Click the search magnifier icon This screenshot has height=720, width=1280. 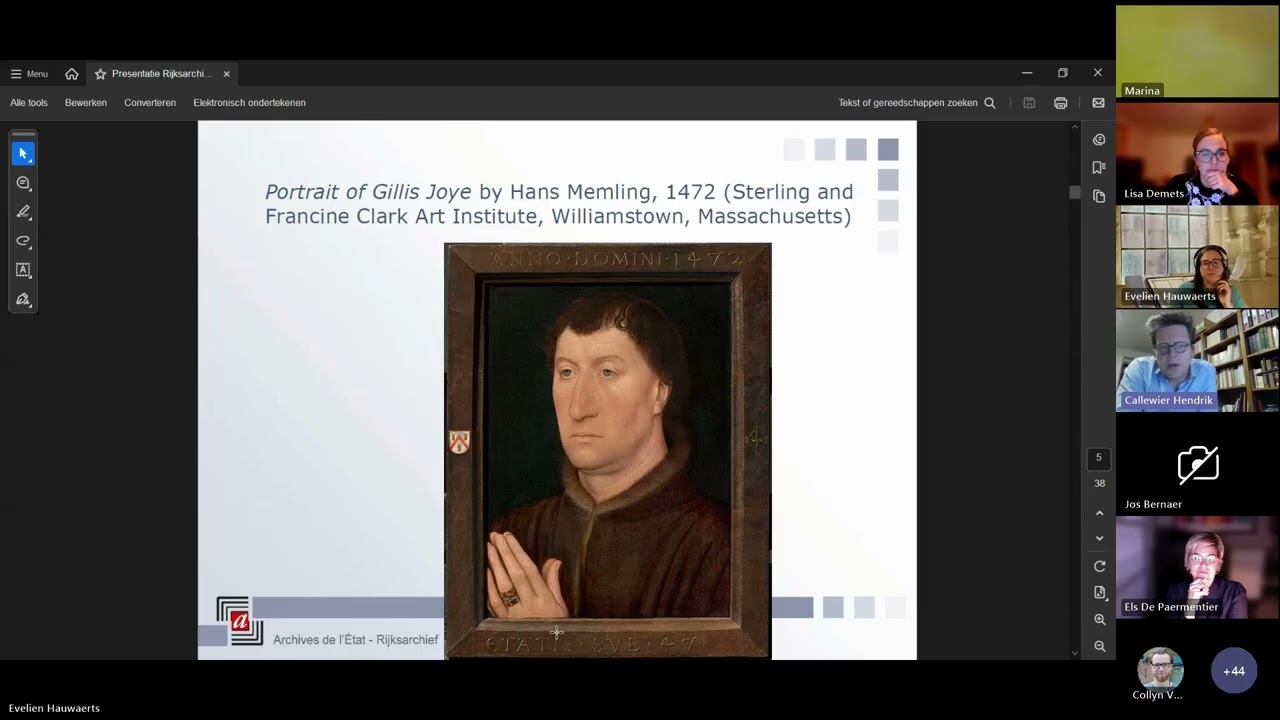(x=990, y=103)
